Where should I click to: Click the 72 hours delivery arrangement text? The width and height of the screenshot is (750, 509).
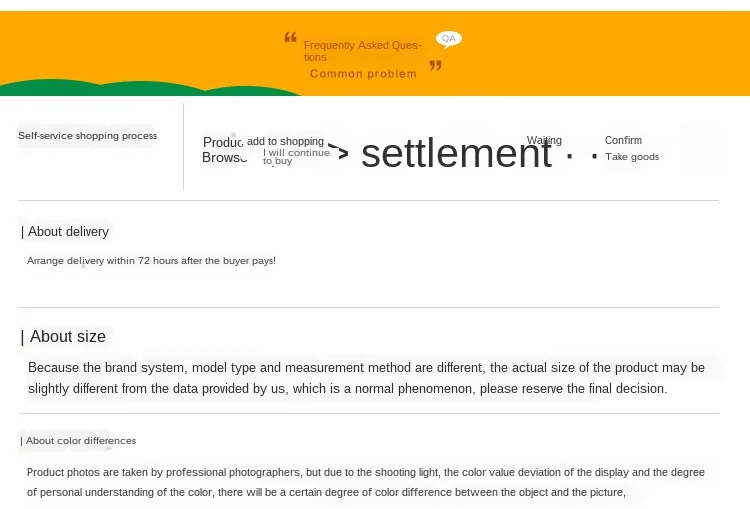(151, 261)
